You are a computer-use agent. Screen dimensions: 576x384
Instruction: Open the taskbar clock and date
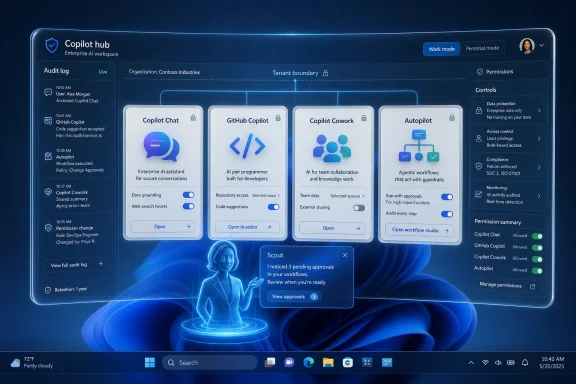[552, 363]
